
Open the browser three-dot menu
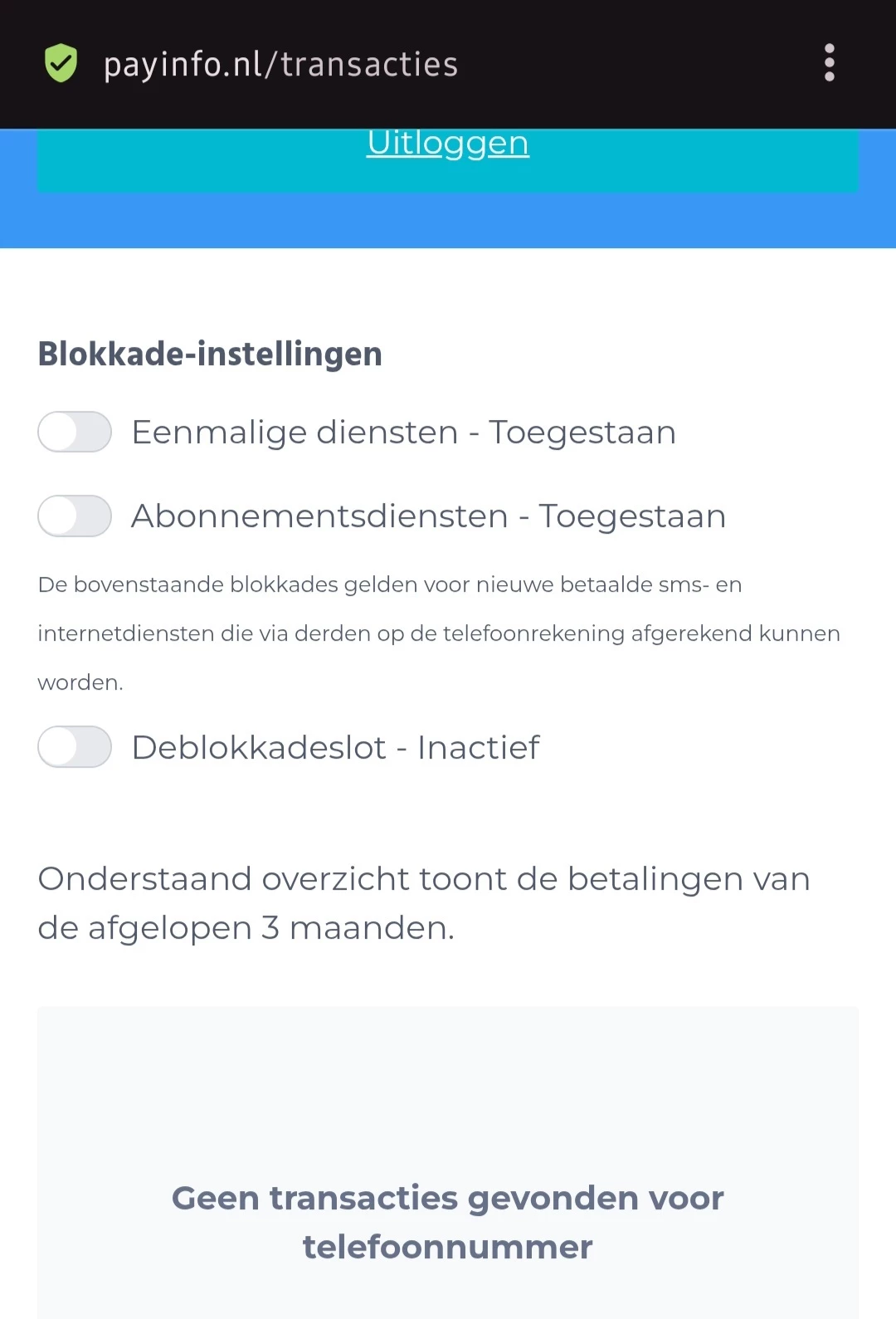pos(829,63)
